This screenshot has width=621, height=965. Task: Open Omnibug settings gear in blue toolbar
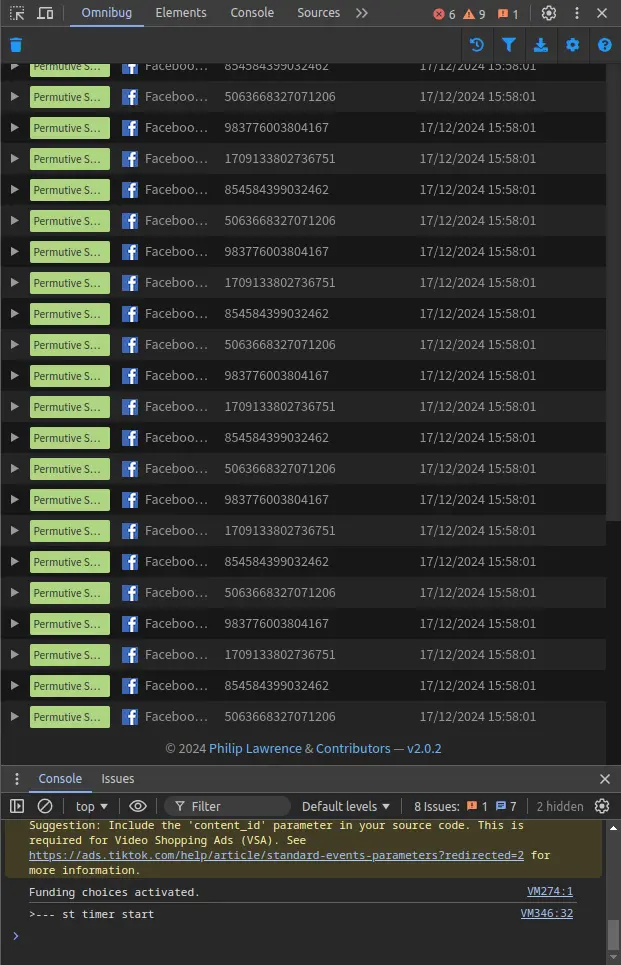coord(572,45)
